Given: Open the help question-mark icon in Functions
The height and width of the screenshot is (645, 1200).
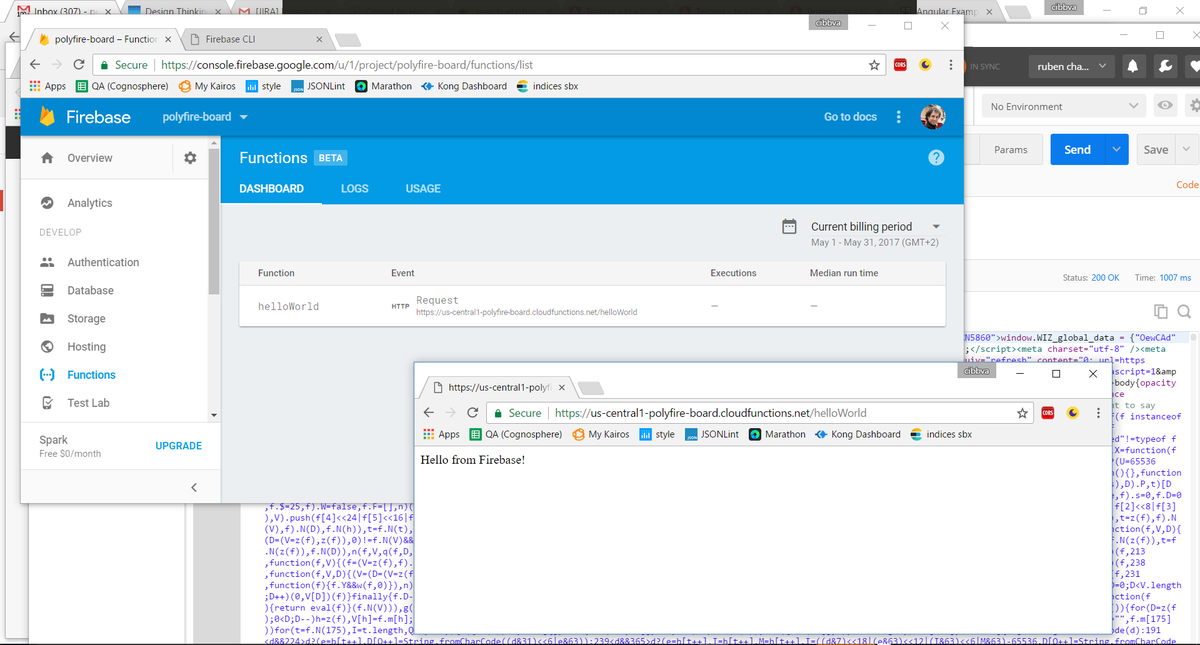Looking at the screenshot, I should click(x=936, y=158).
